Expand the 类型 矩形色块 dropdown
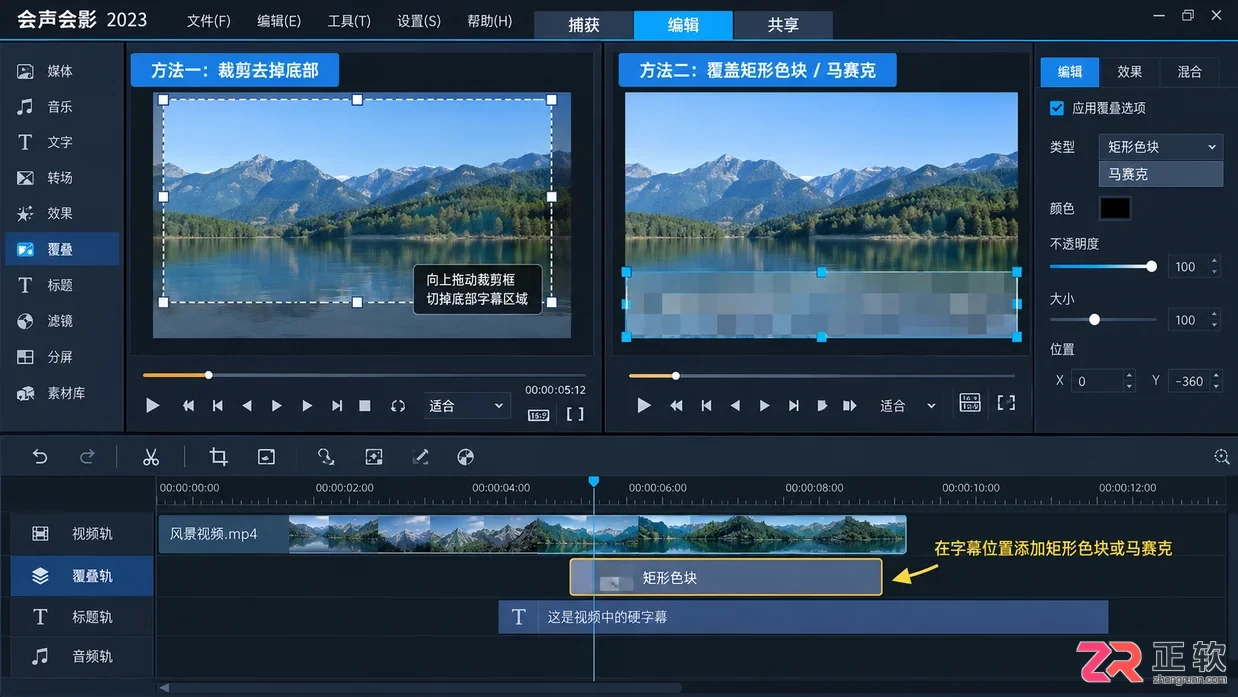1238x697 pixels. pos(1160,147)
